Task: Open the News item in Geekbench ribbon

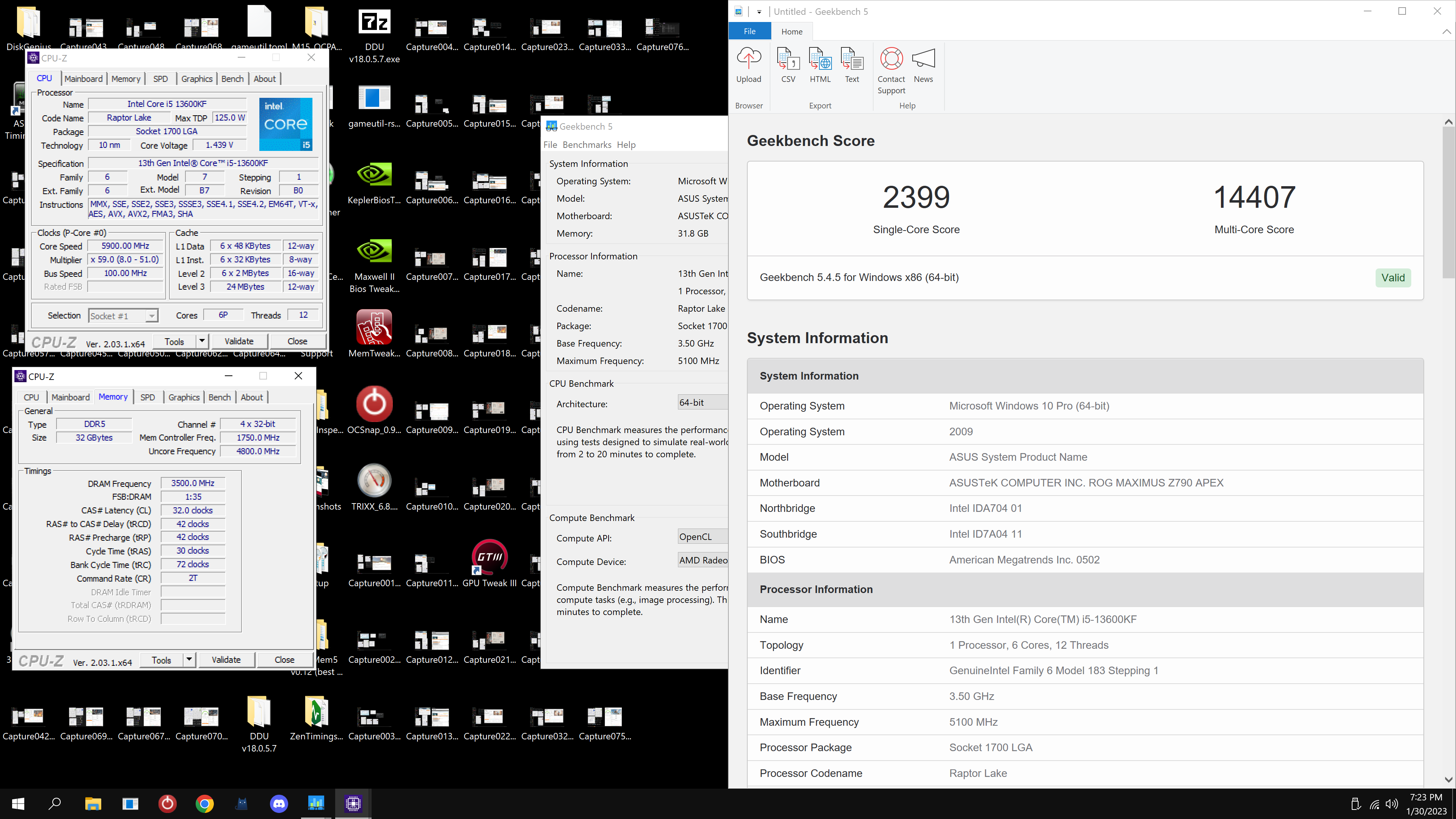Action: click(923, 66)
